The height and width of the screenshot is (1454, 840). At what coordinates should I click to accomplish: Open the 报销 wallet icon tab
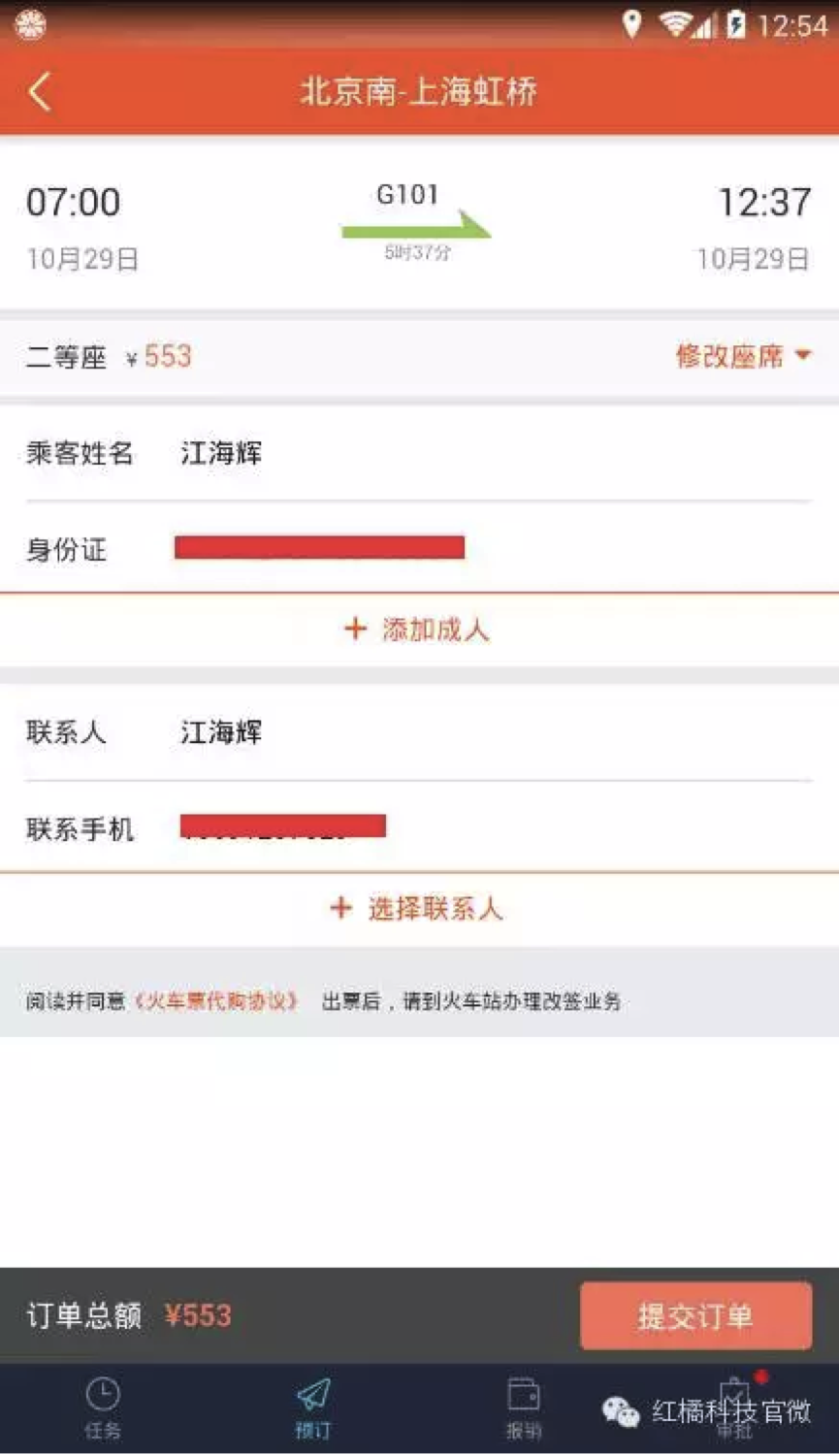click(524, 1407)
